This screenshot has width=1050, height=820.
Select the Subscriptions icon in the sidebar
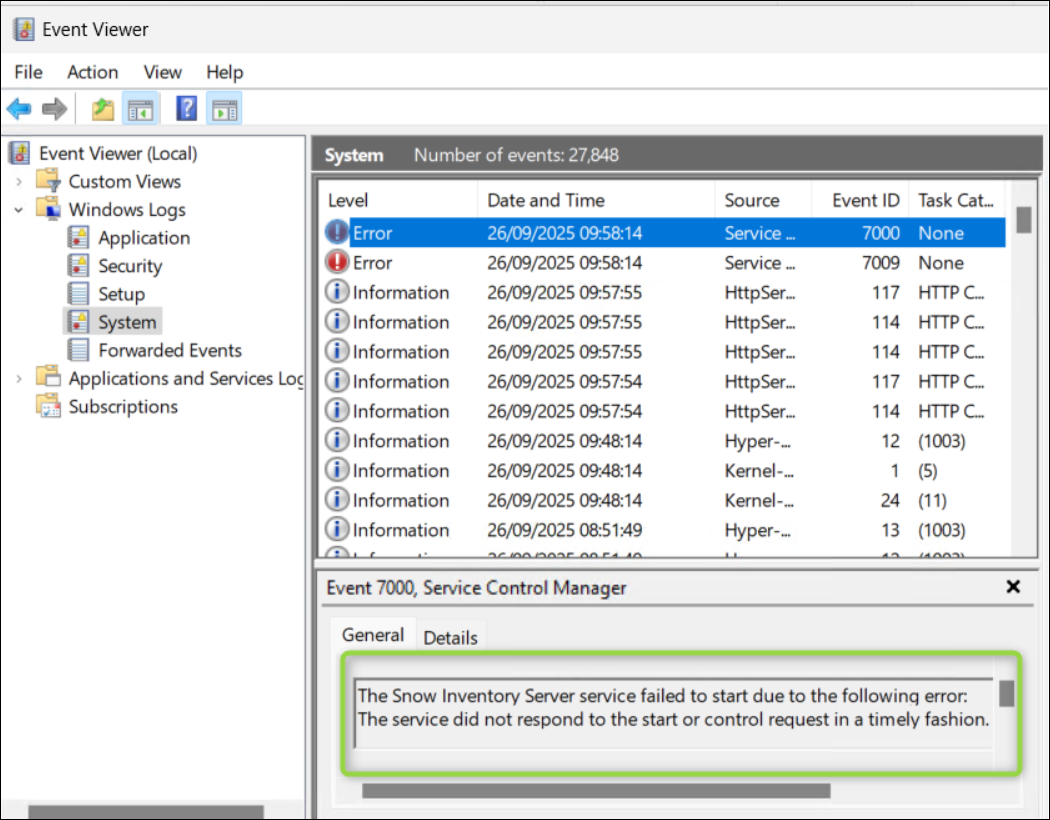(x=47, y=406)
